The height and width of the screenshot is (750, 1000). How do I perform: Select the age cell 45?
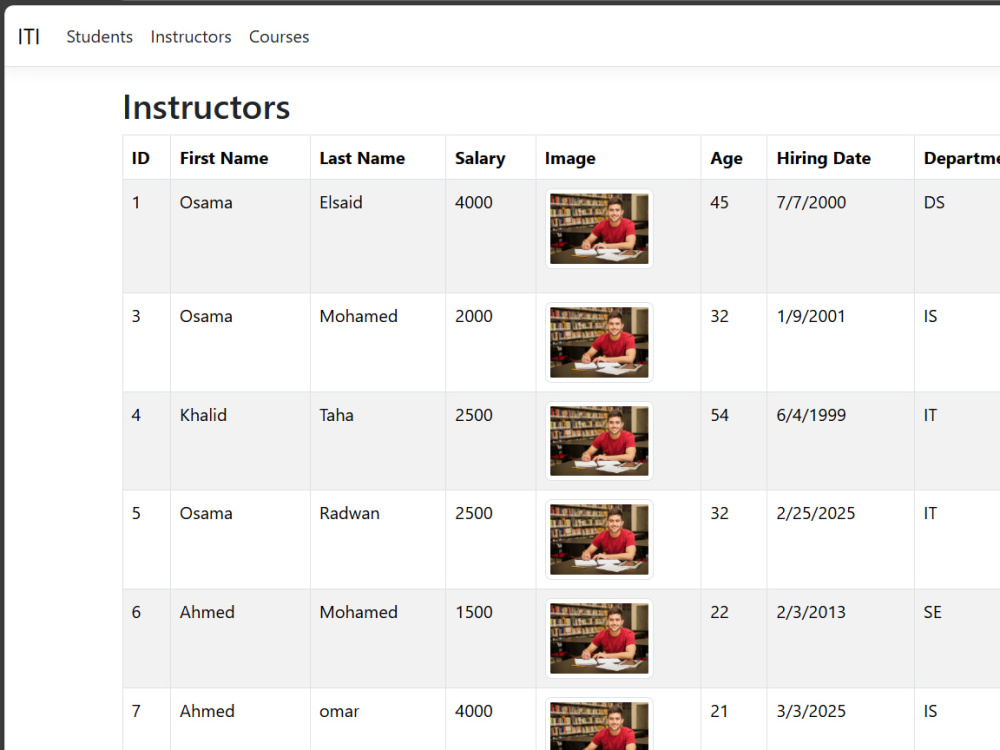point(719,203)
